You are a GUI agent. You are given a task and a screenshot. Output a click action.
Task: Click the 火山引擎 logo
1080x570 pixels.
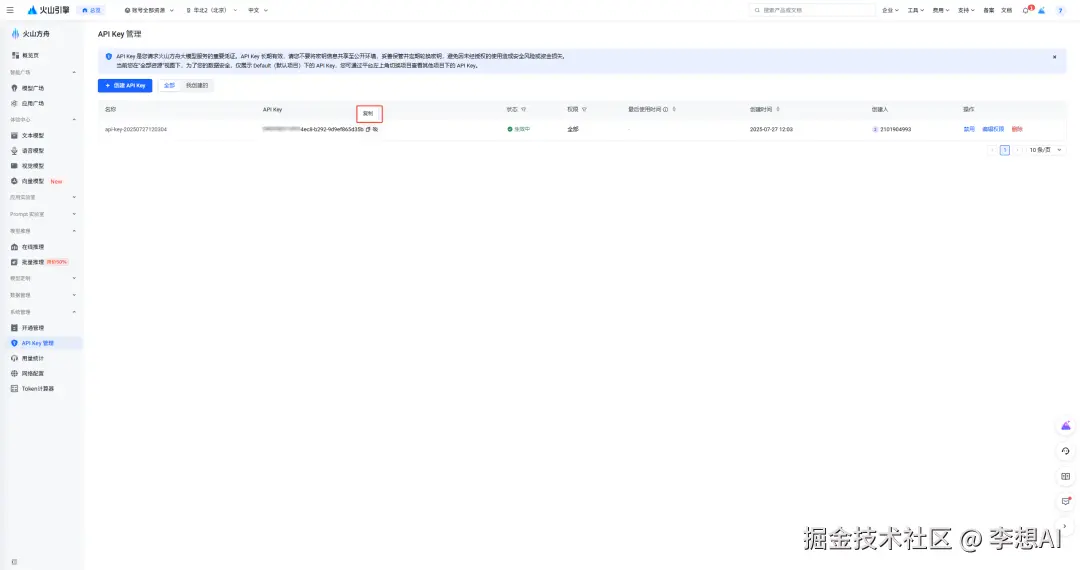[x=48, y=10]
